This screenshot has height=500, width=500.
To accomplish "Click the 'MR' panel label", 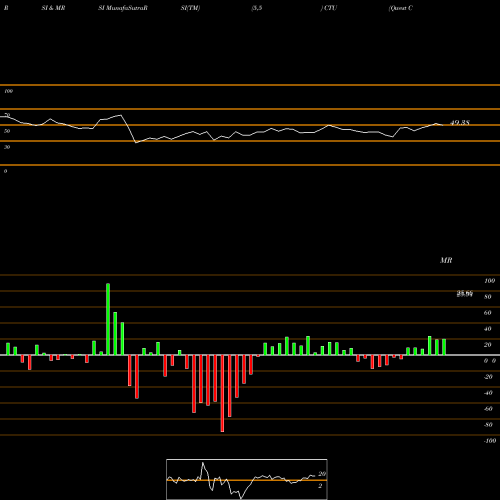I will pyautogui.click(x=446, y=260).
